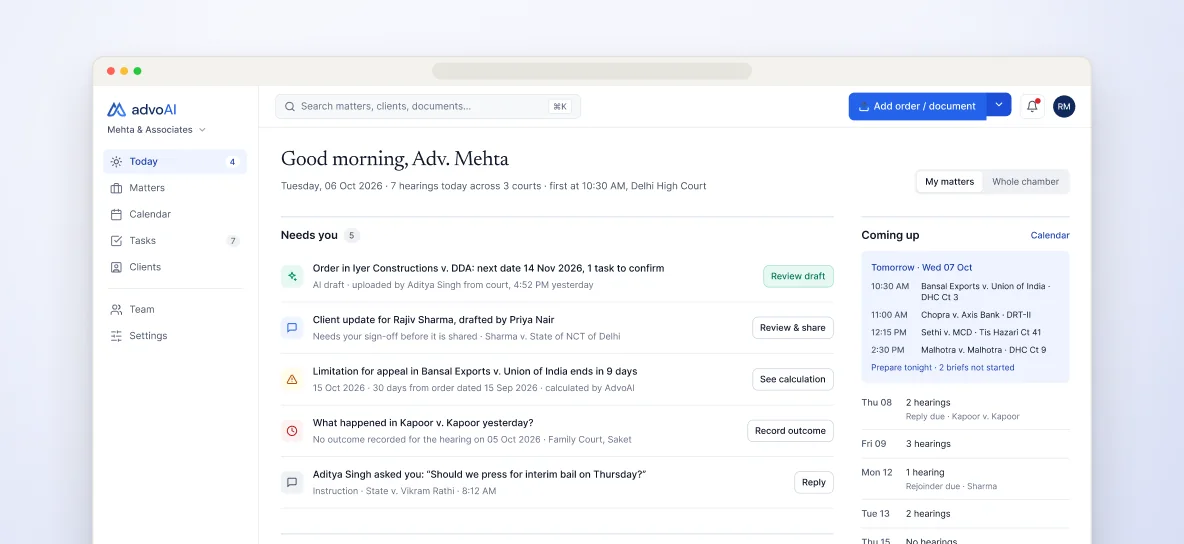This screenshot has height=544, width=1184.
Task: Click Add order / document button
Action: [917, 107]
